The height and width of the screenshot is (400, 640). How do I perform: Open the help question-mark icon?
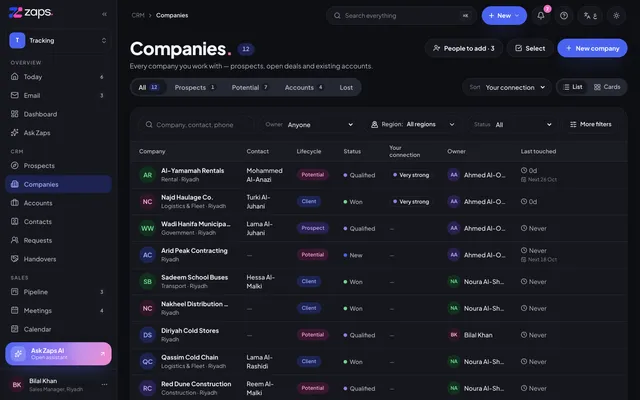tap(564, 16)
